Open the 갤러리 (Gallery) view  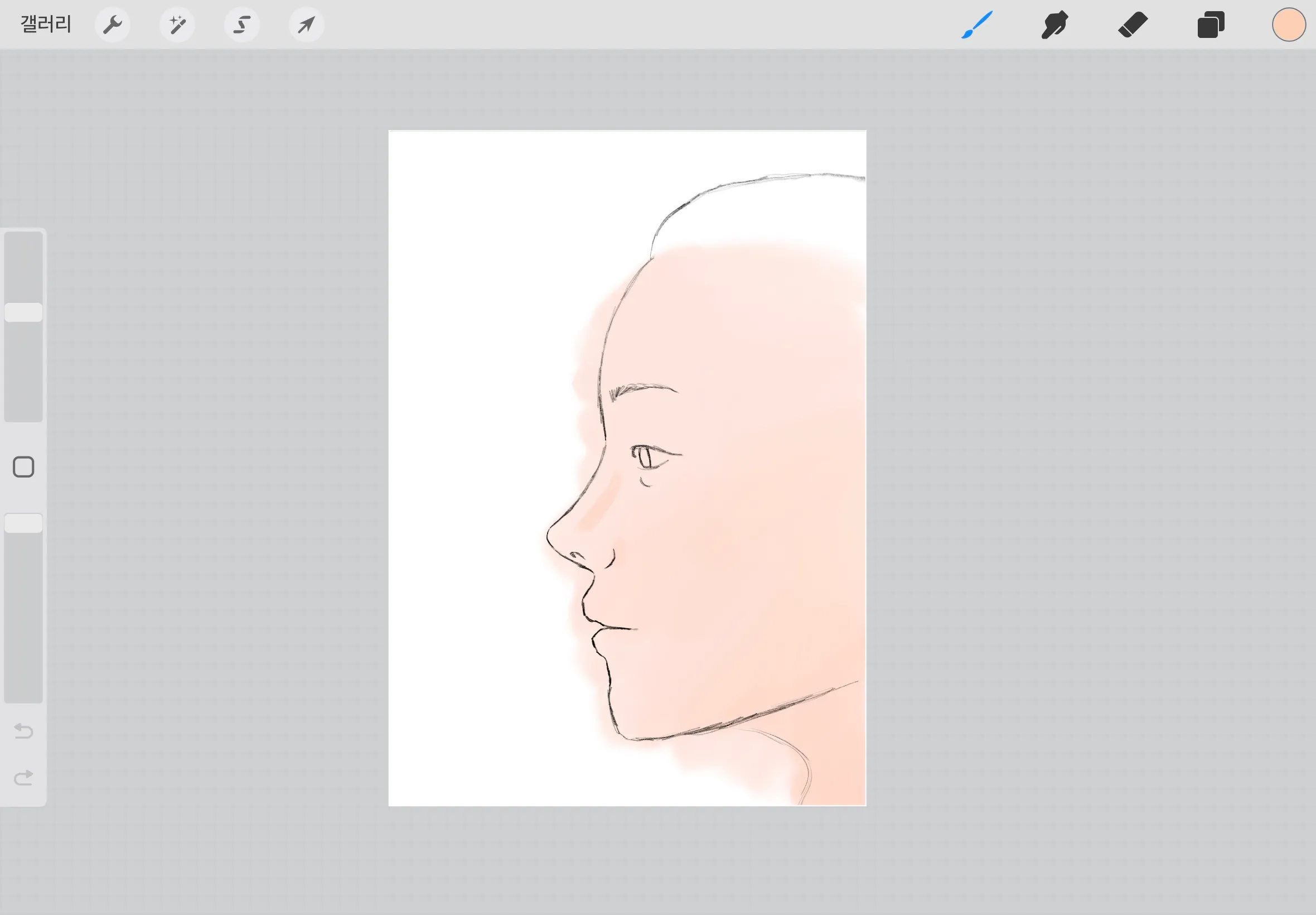46,25
